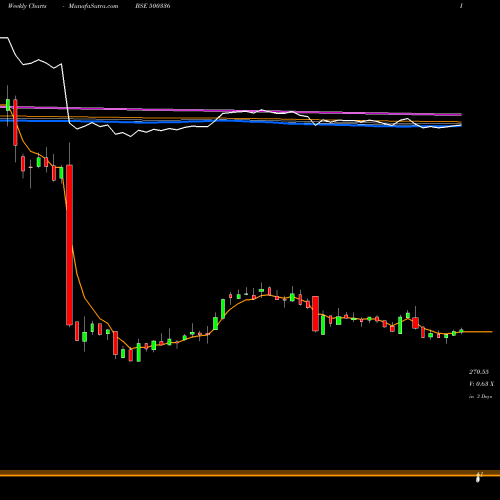This screenshot has width=500, height=500.
Task: Click the "Weekly Charts" title text
Action: point(27,6)
